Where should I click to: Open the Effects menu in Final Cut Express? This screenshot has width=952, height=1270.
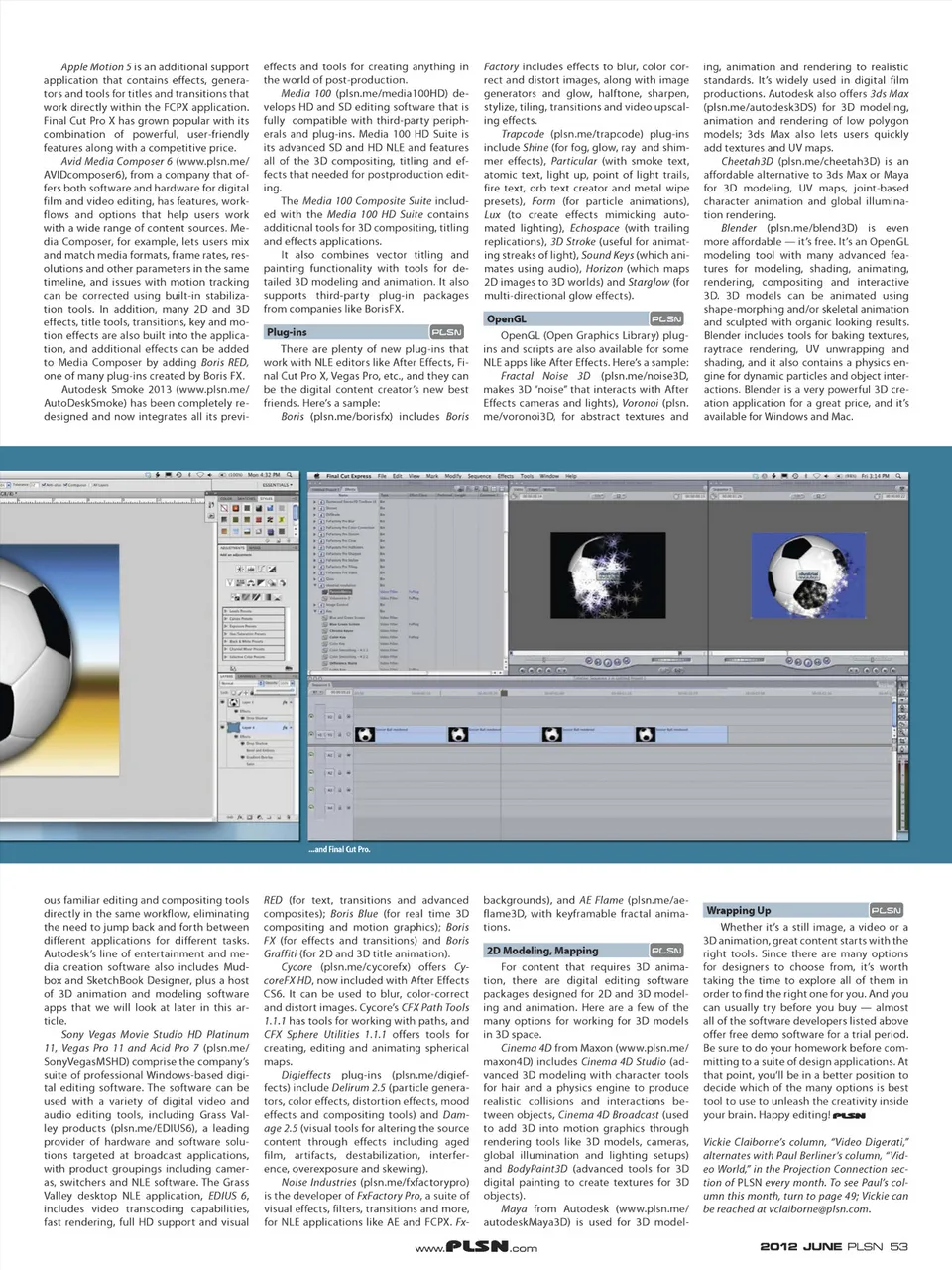click(x=506, y=476)
